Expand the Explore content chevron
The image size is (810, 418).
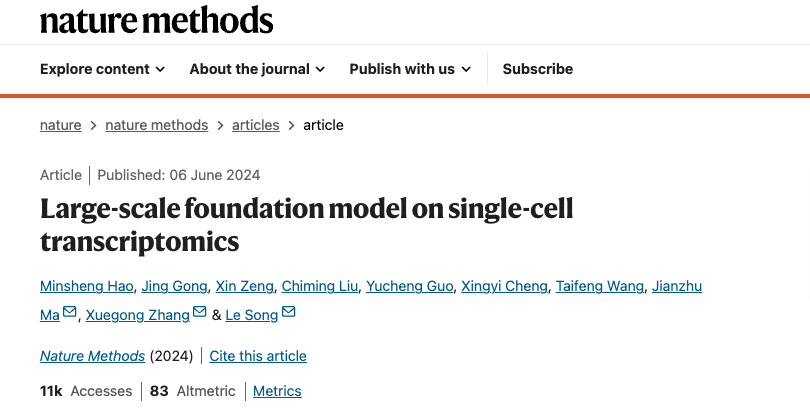click(x=159, y=70)
